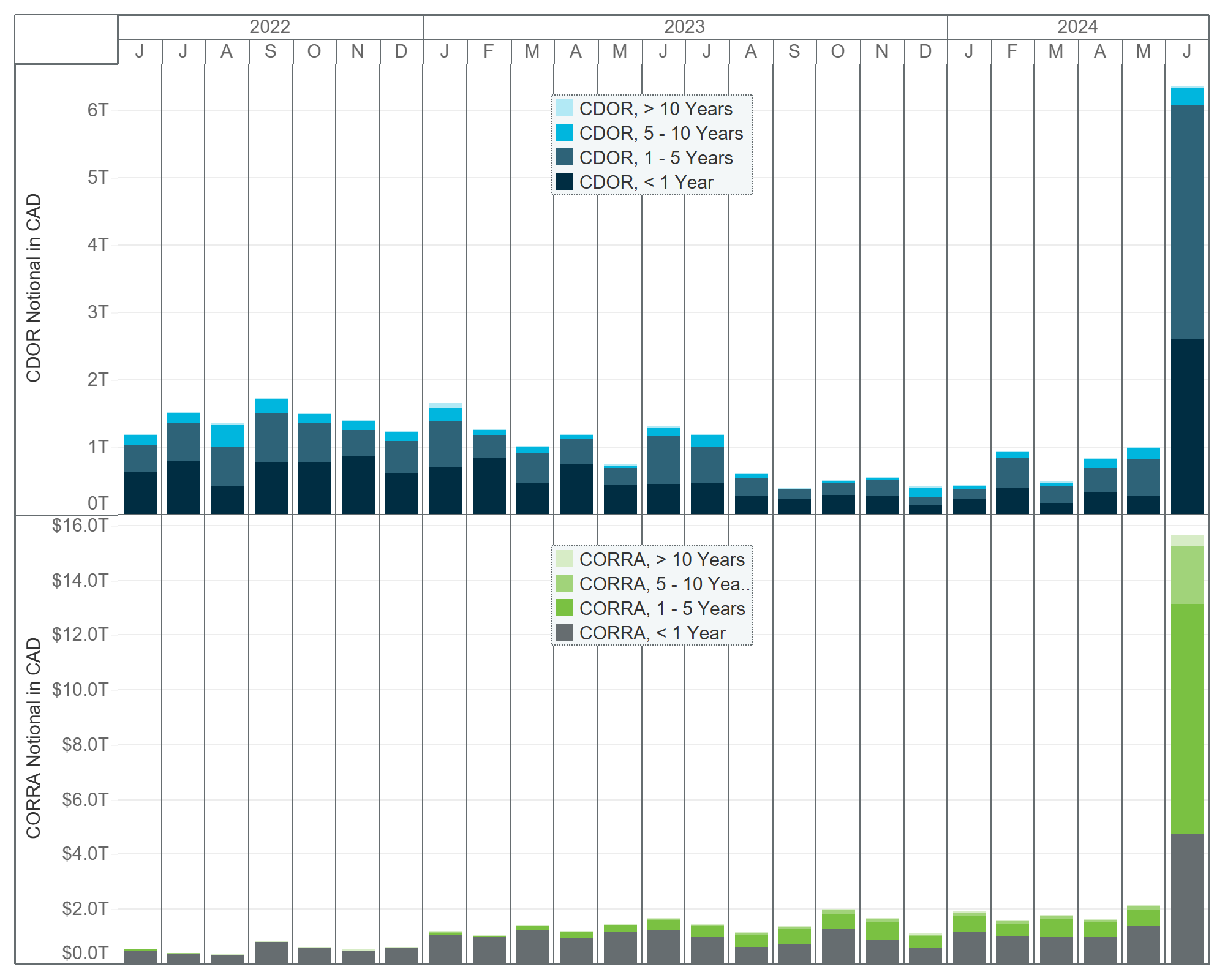Click the 6T axis label in CDOR chart
1225x980 pixels.
(98, 110)
